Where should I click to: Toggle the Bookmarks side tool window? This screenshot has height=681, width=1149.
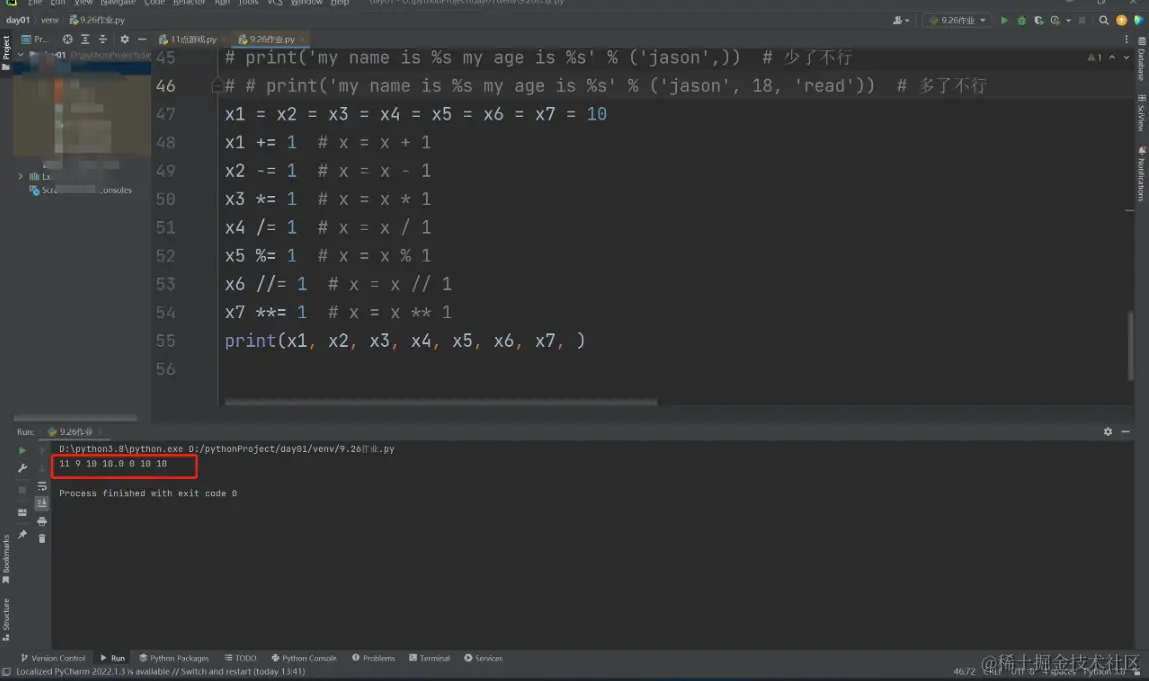click(x=6, y=559)
